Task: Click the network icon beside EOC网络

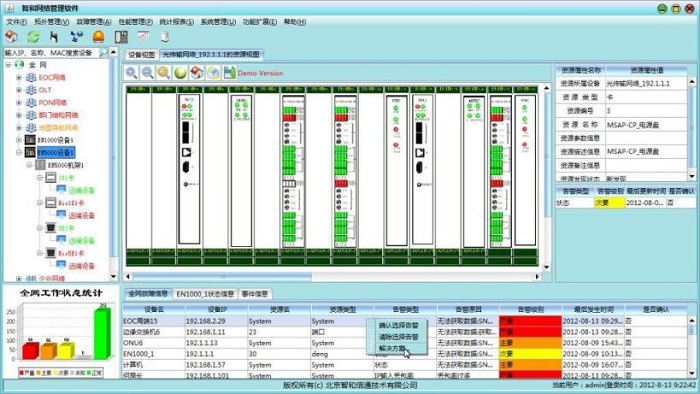Action: click(31, 77)
